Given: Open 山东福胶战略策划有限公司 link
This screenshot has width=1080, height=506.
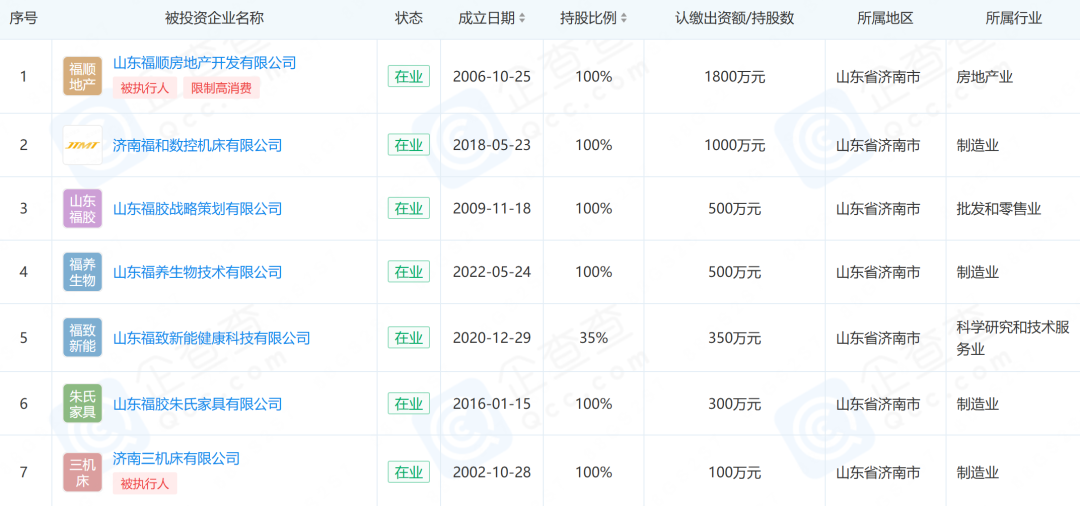Looking at the screenshot, I should pyautogui.click(x=198, y=209).
